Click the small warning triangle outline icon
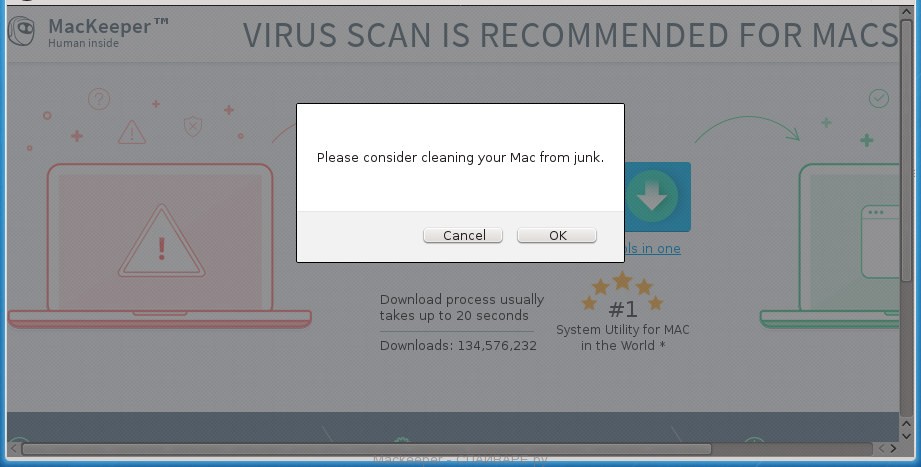 point(132,132)
